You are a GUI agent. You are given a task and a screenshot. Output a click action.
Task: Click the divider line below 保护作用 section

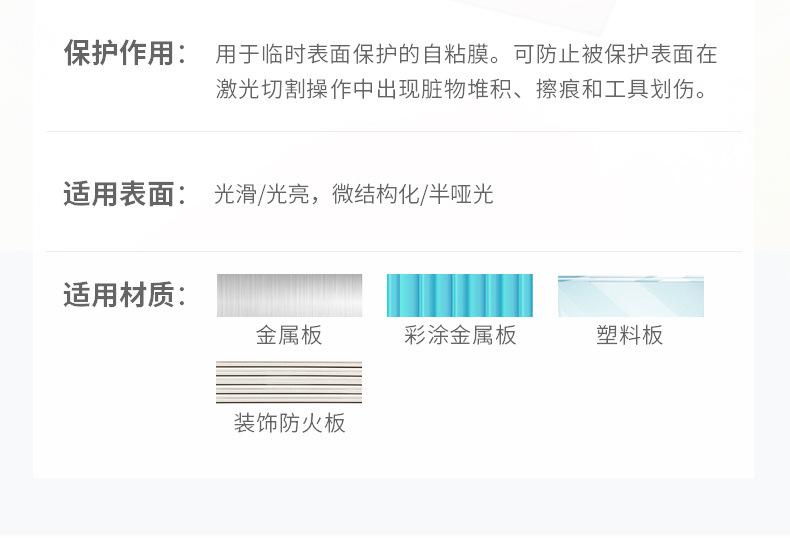point(394,131)
